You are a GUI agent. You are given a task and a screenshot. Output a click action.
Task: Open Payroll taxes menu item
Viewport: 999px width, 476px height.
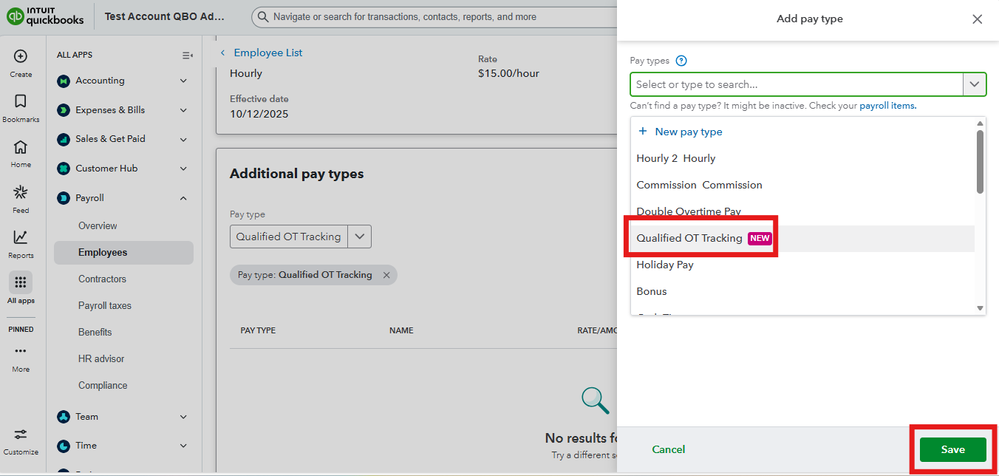(x=104, y=306)
